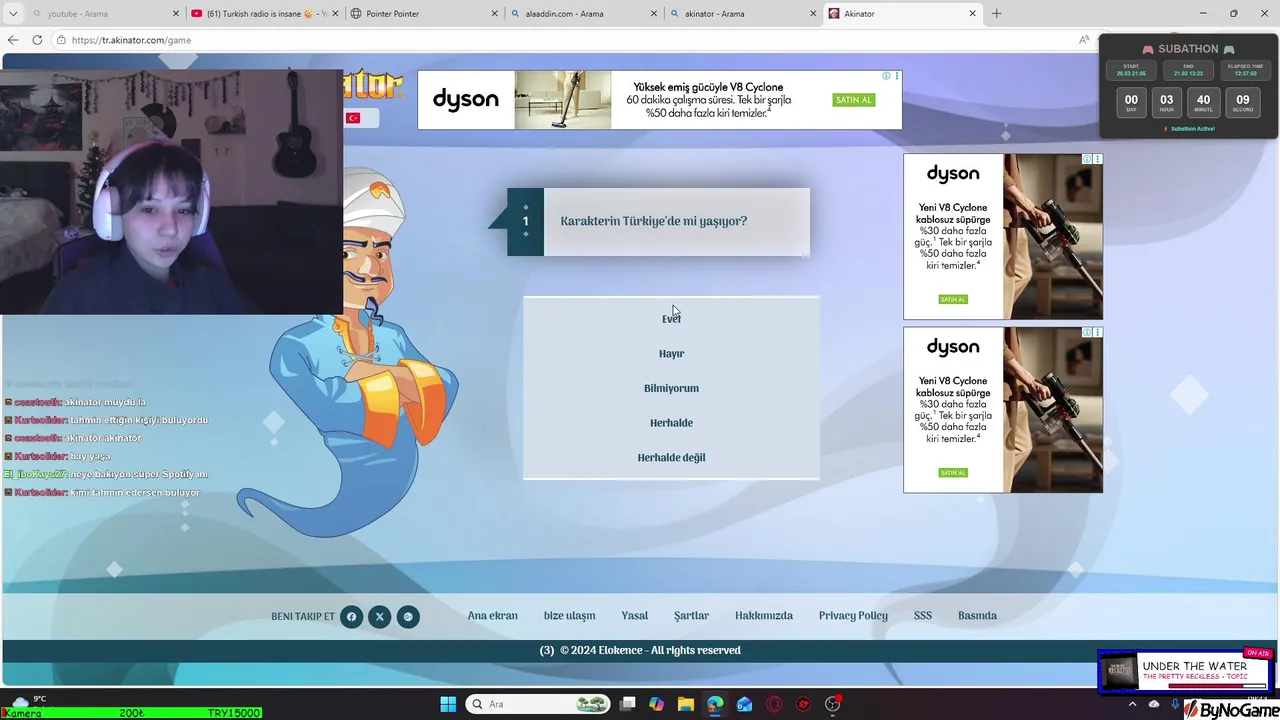Go to Ana ekran footer link

[493, 616]
